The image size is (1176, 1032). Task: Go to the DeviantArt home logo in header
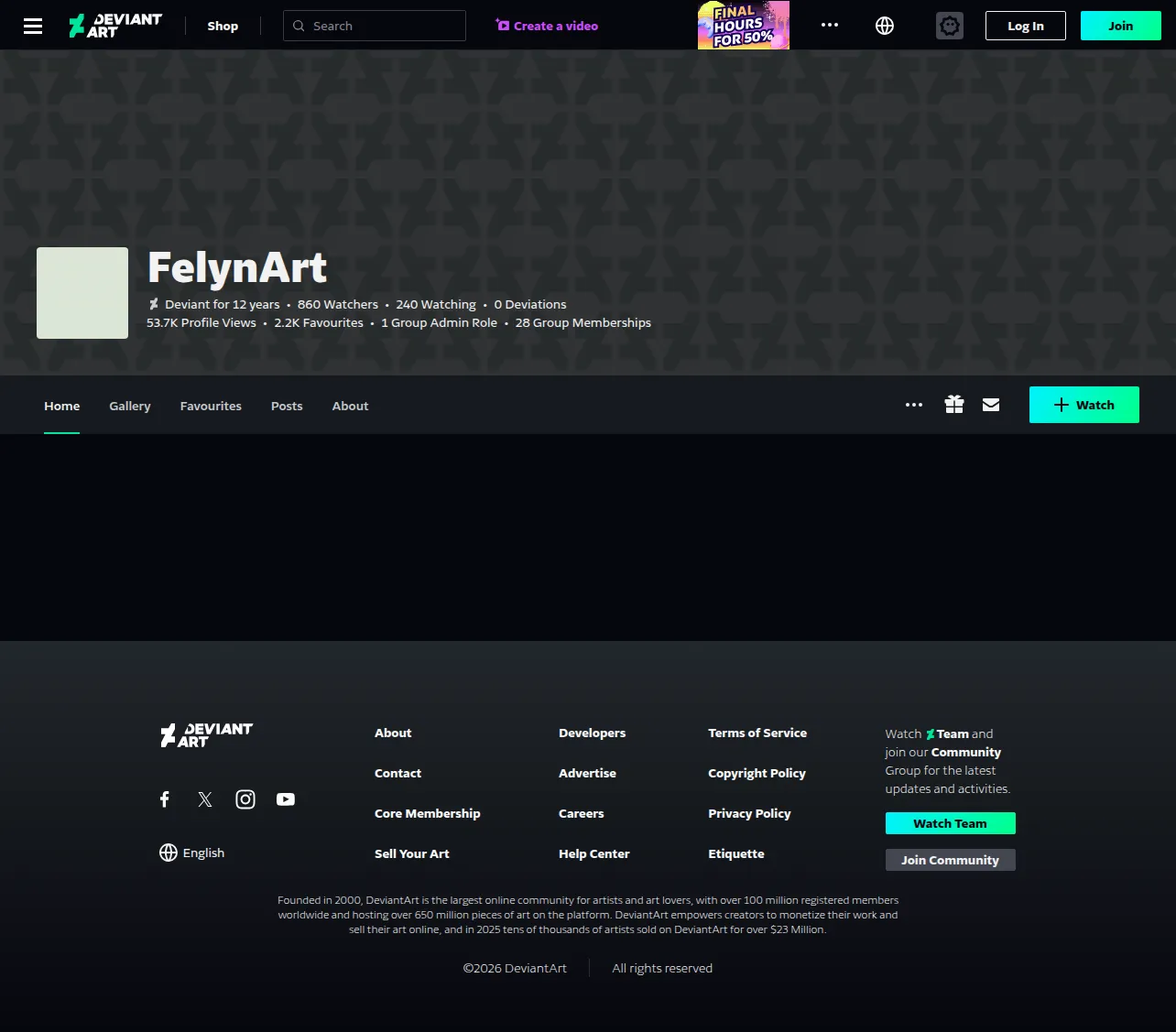(115, 26)
